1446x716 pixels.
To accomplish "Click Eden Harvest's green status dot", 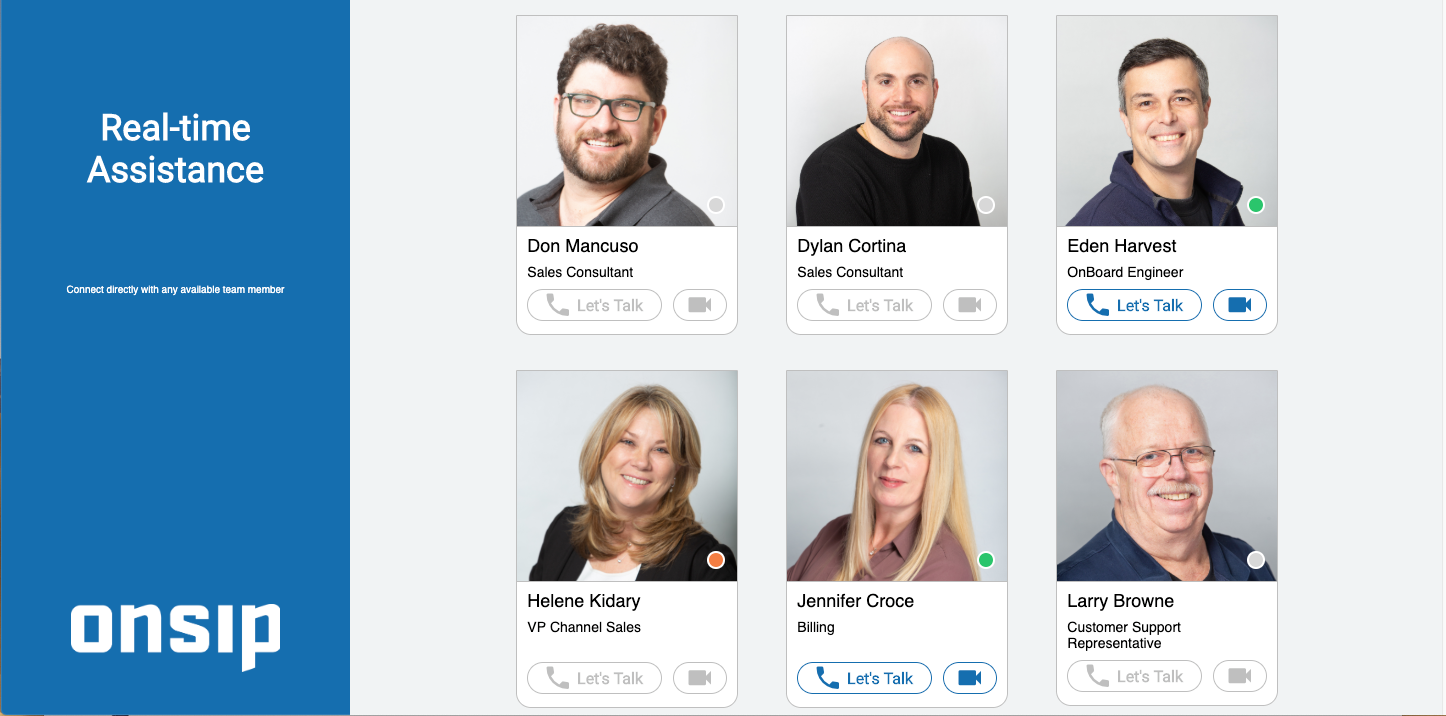I will [x=1256, y=205].
